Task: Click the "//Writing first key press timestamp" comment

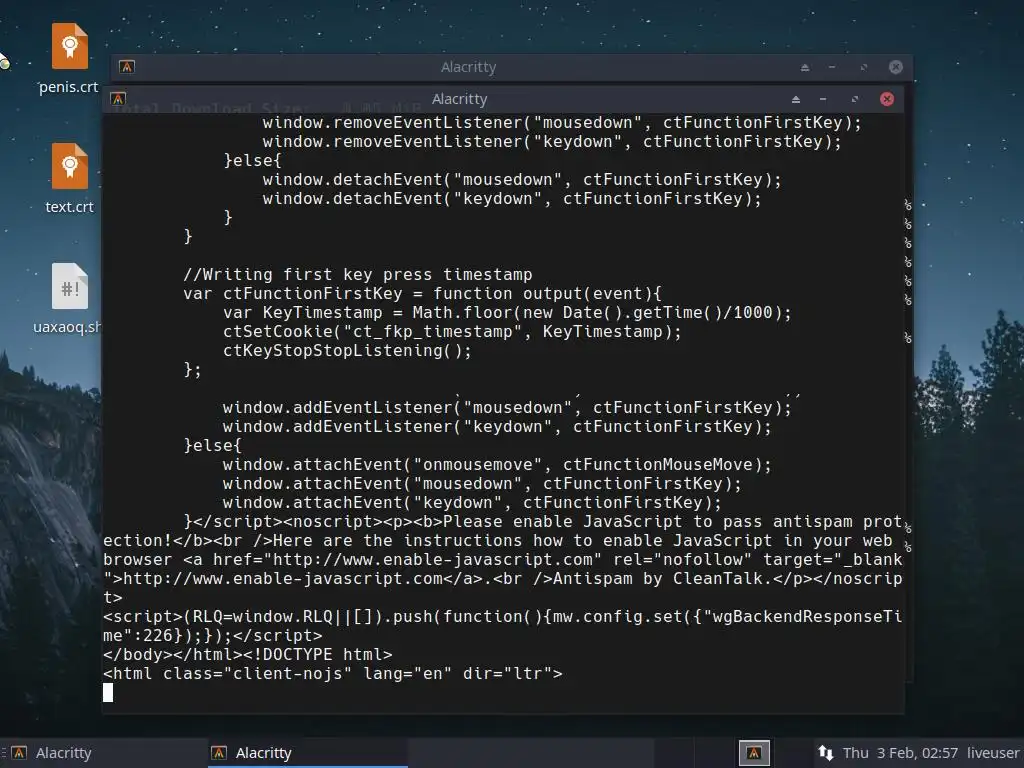Action: [x=358, y=274]
